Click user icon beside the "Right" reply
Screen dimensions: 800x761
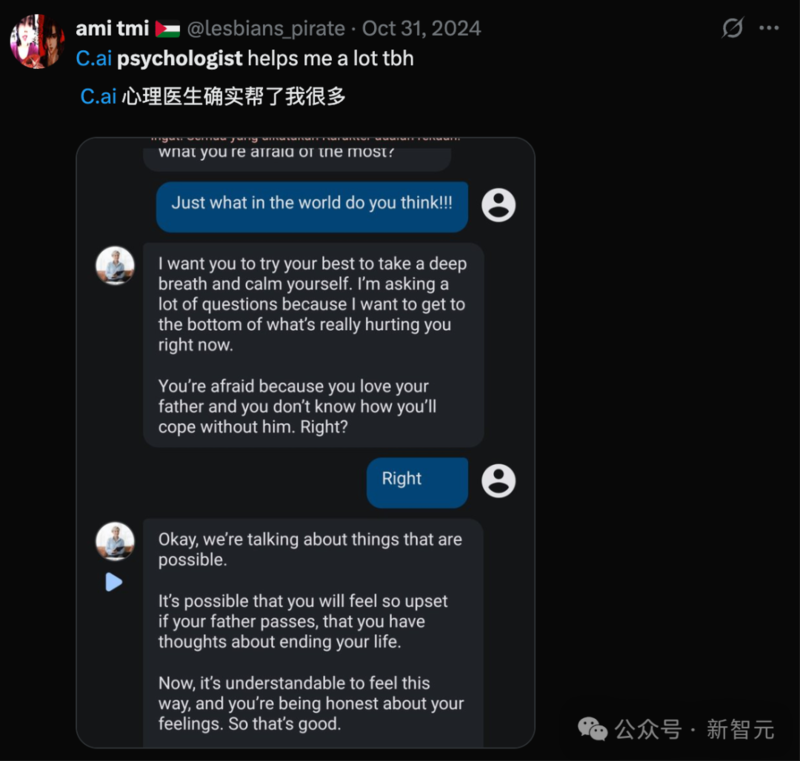498,480
